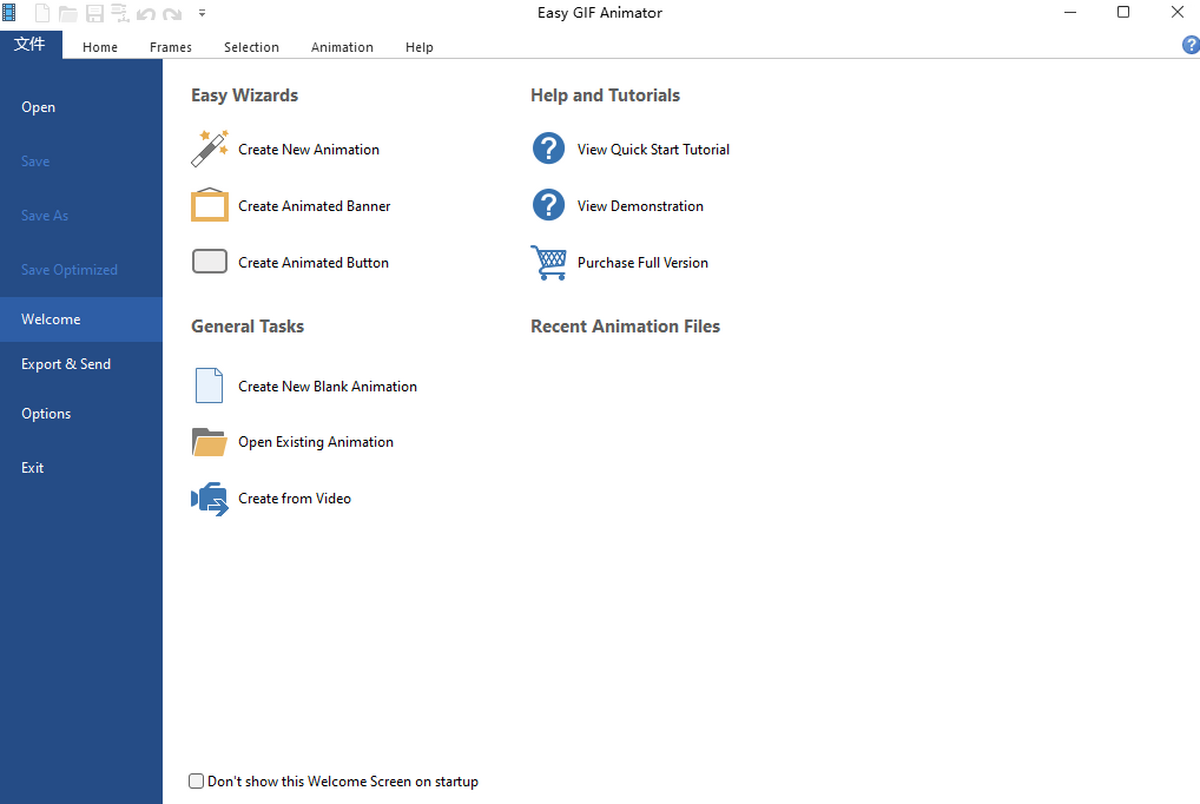
Task: Switch to the Animation ribbon tab
Action: [x=342, y=47]
